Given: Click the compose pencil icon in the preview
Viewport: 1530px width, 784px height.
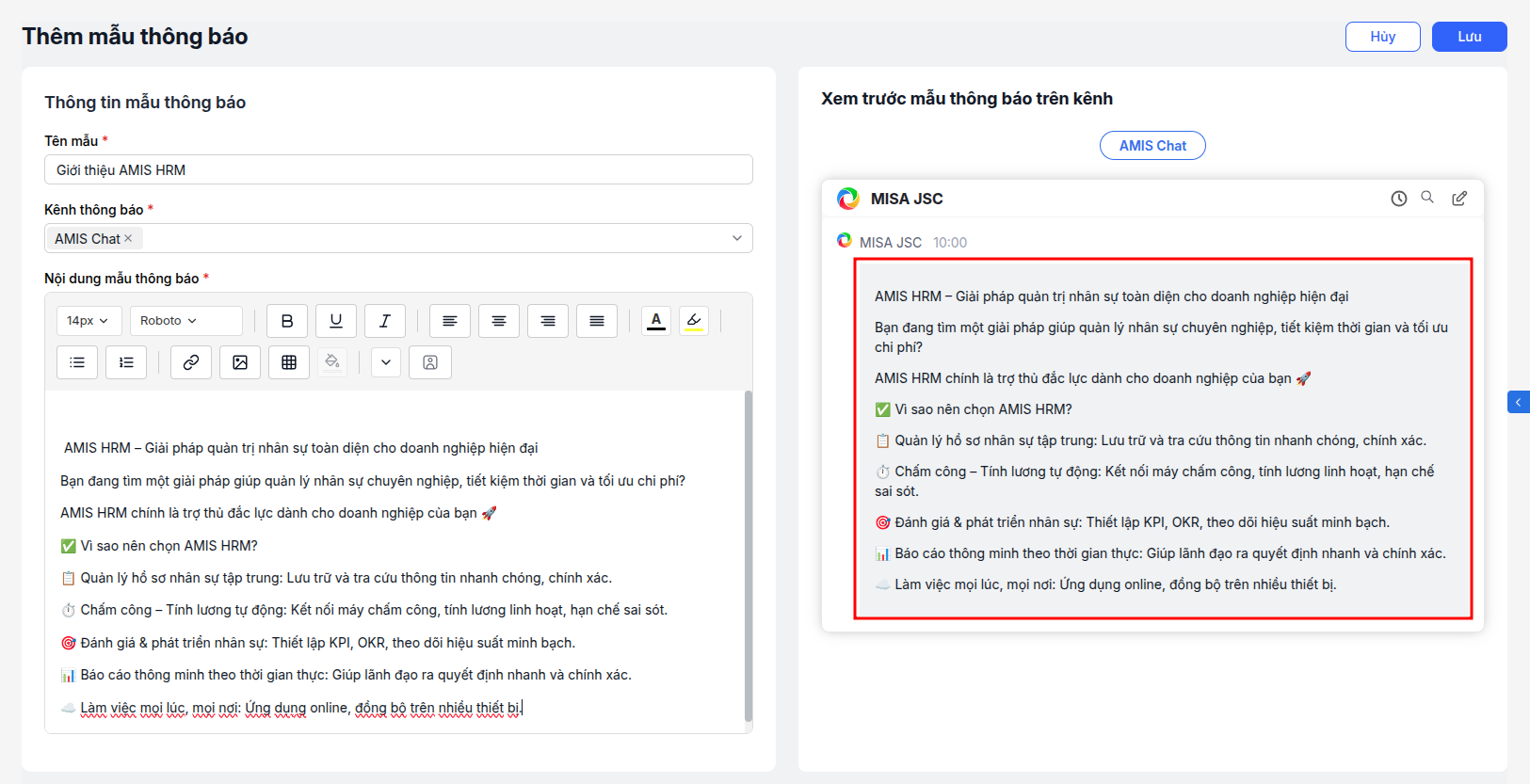Looking at the screenshot, I should 1459,199.
